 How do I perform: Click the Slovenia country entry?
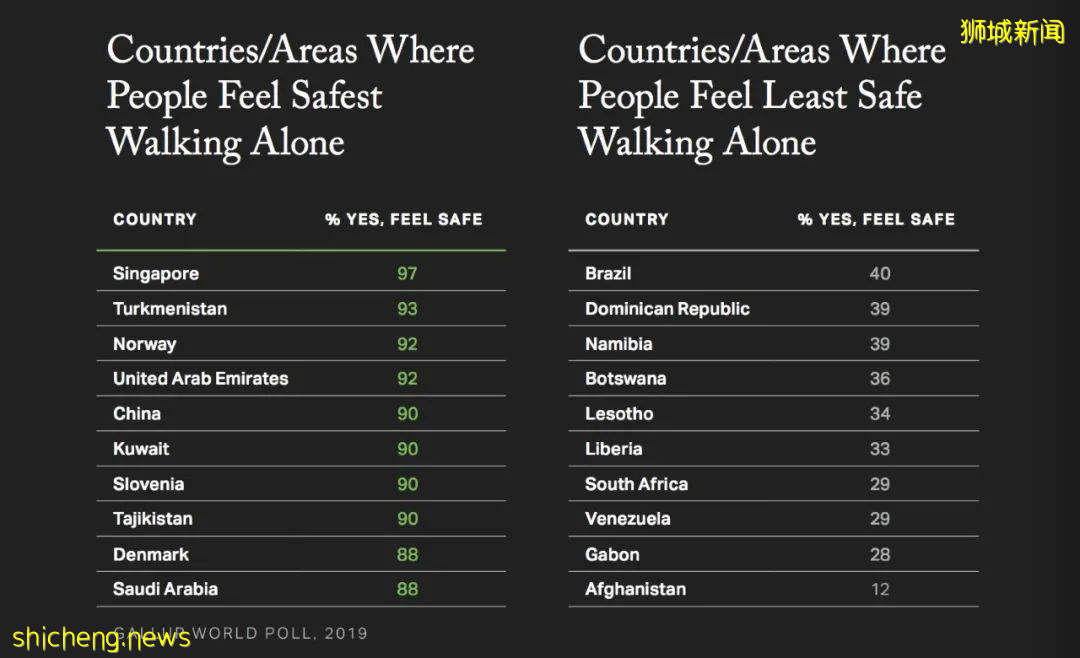tap(149, 484)
